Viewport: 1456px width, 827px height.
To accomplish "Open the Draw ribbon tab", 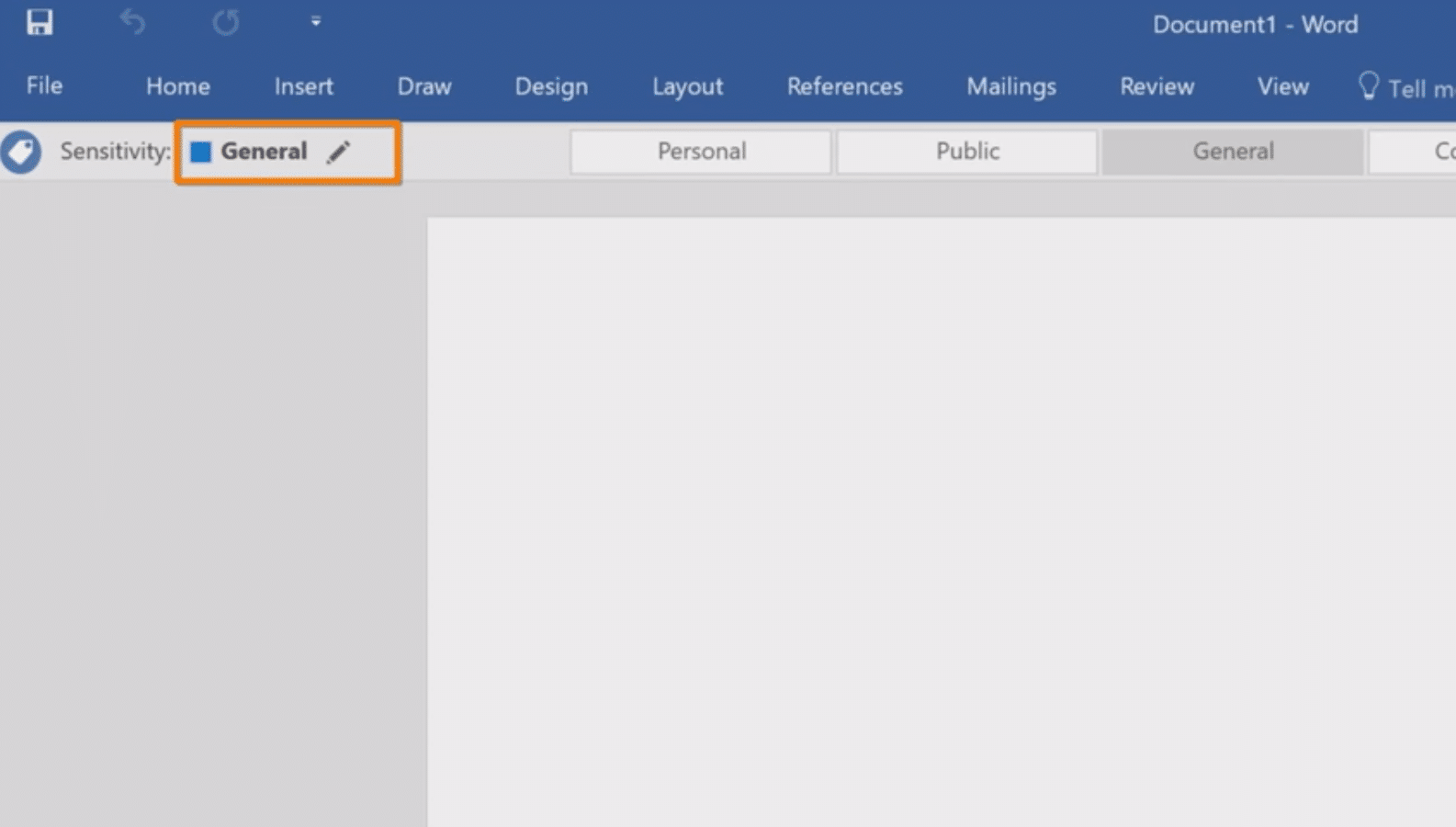I will pos(424,86).
